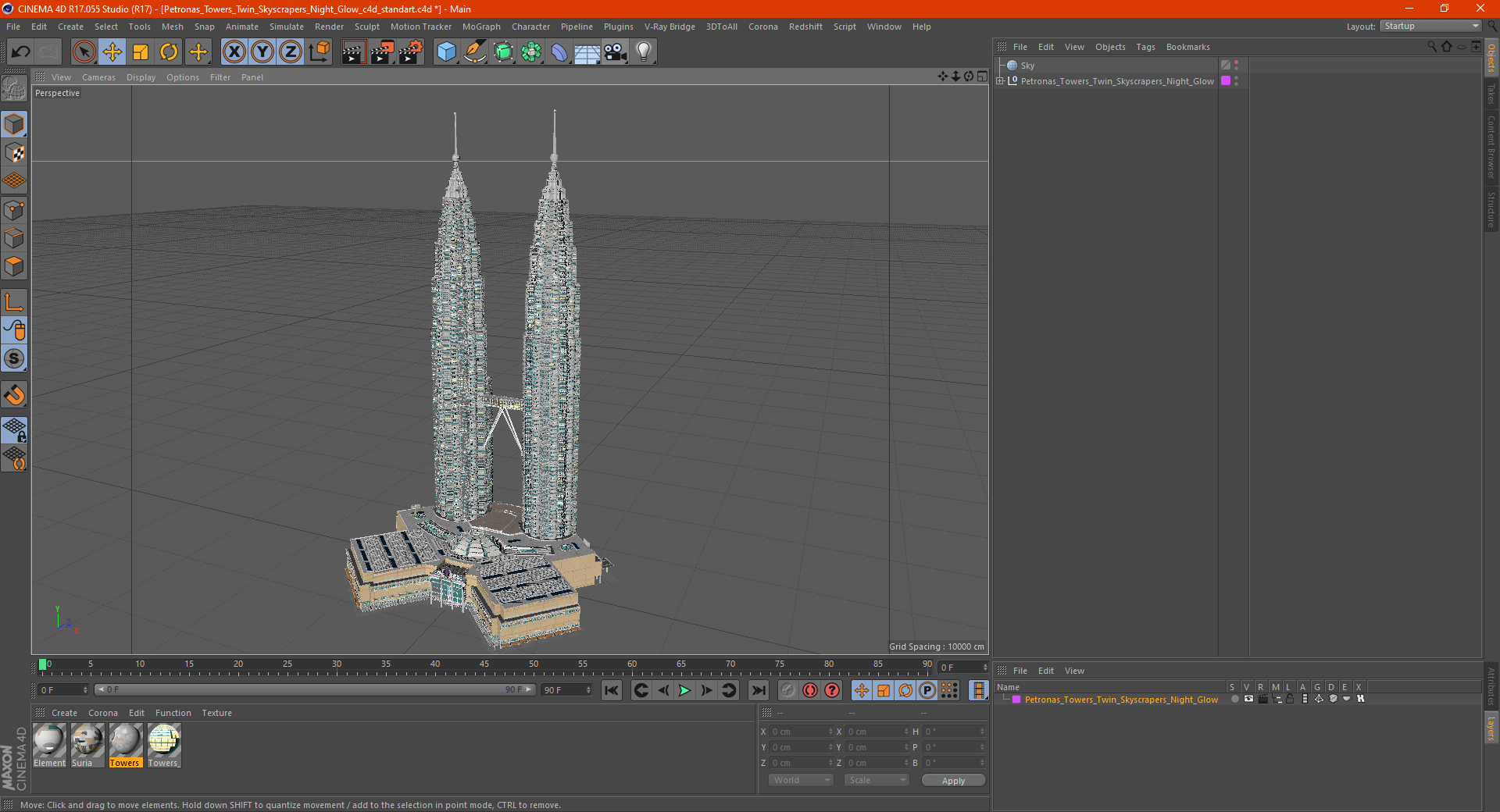
Task: Switch to Edges mode
Action: click(14, 238)
